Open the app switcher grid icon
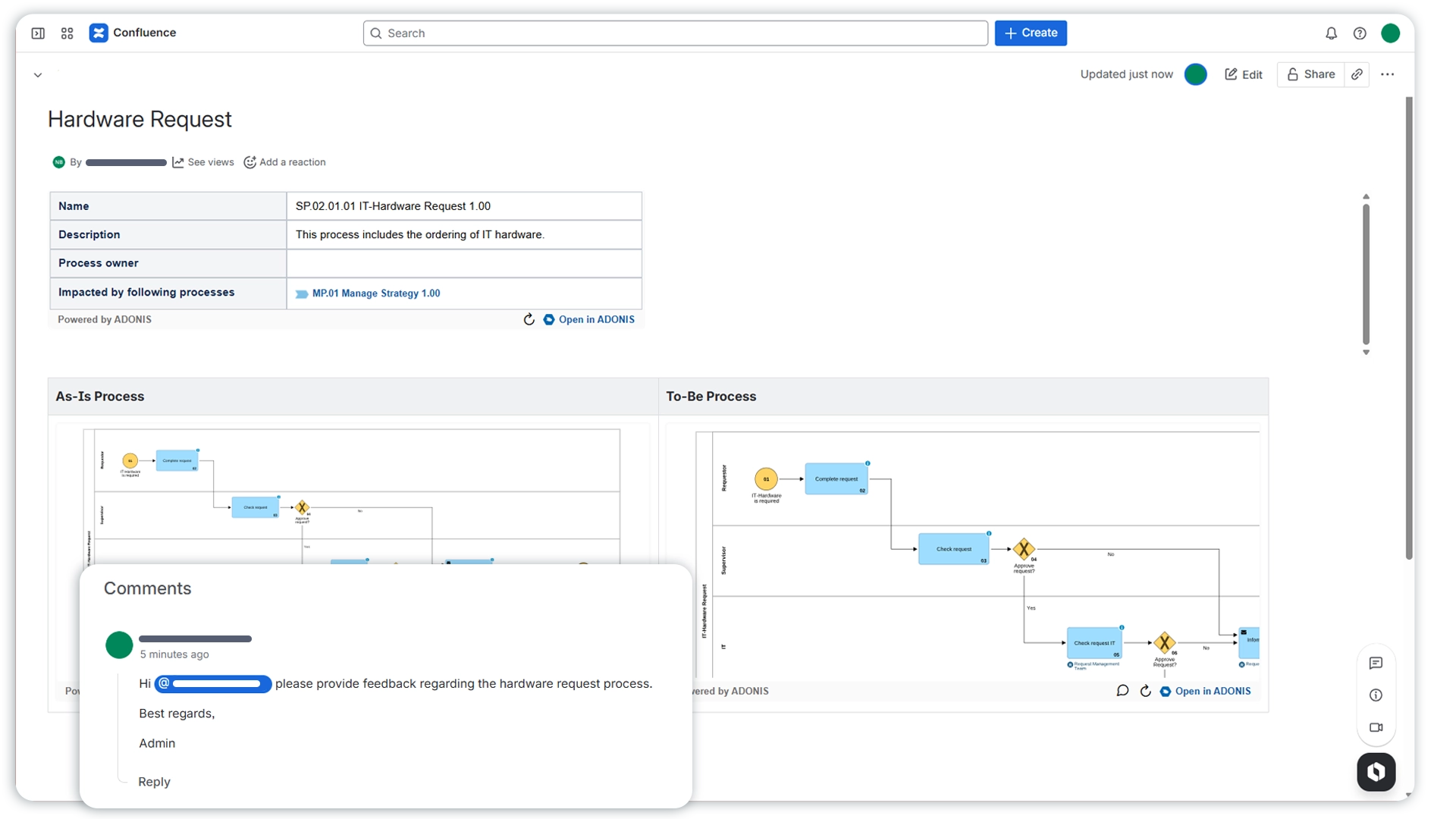Viewport: 1456px width, 819px height. click(67, 33)
